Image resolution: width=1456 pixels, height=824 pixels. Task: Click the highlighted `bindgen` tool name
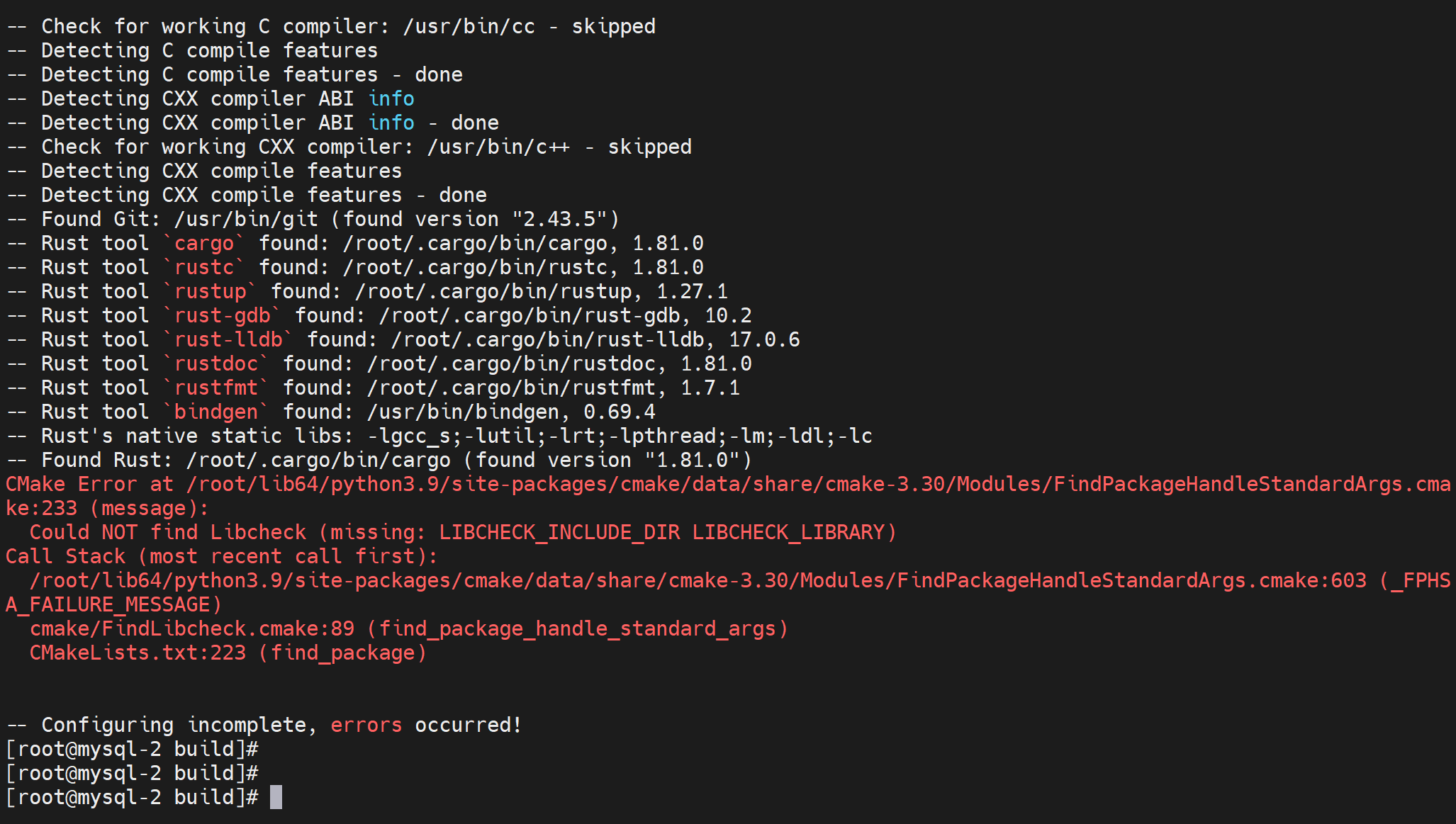click(x=216, y=412)
